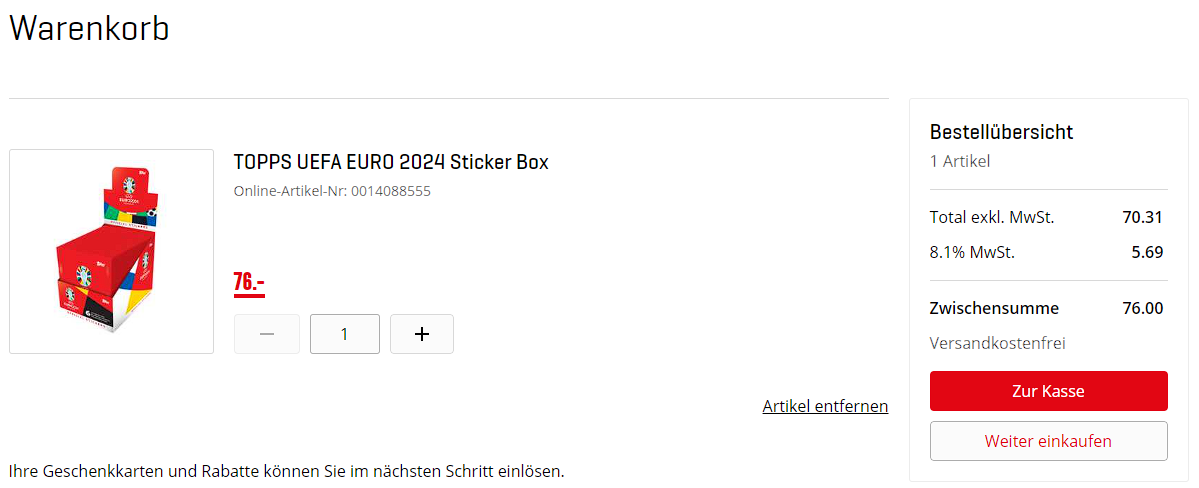Image resolution: width=1199 pixels, height=488 pixels.
Task: Open TOPPS UEFA EURO 2024 Sticker Box title
Action: (x=391, y=162)
